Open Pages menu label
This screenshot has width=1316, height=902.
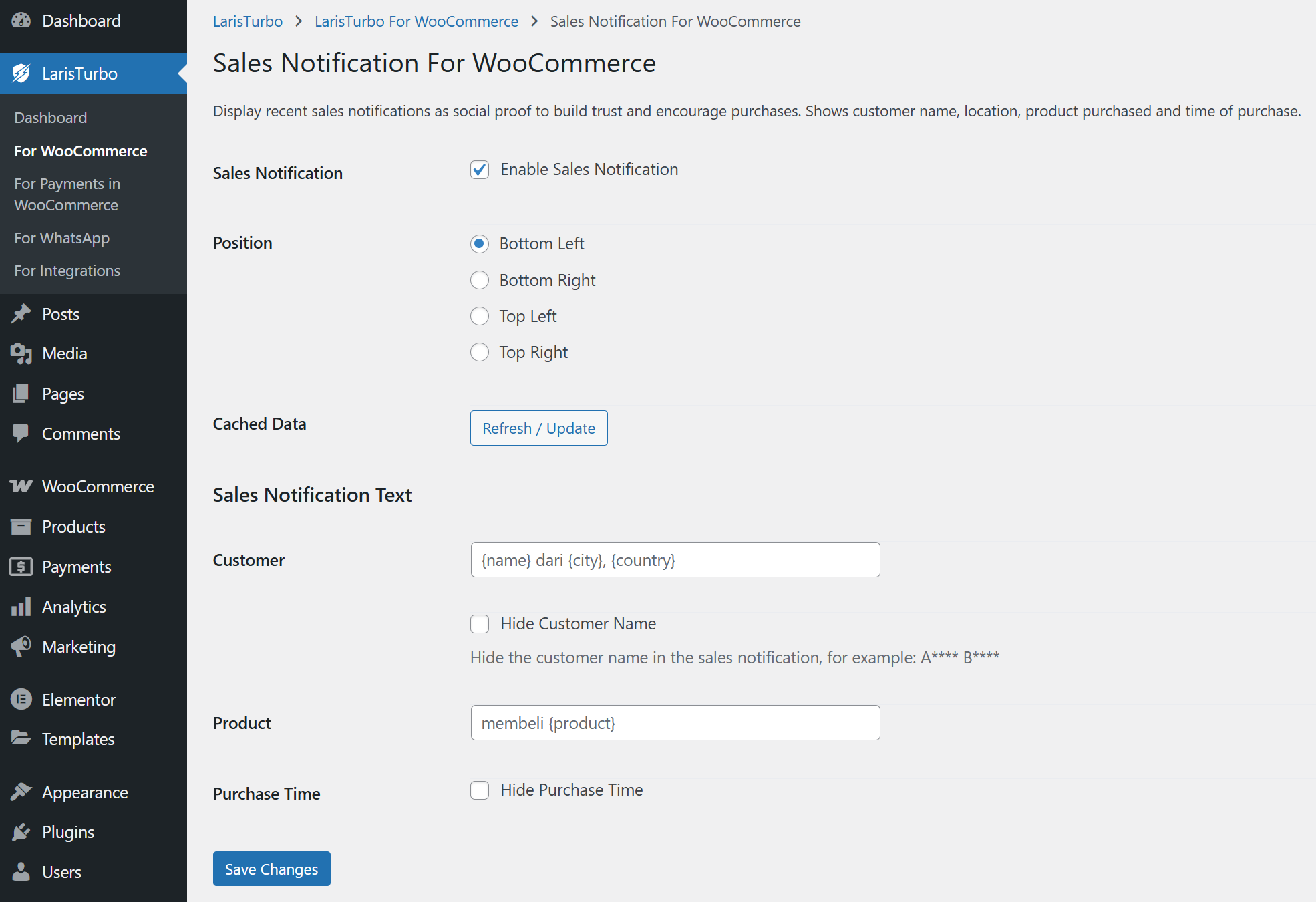pos(63,394)
